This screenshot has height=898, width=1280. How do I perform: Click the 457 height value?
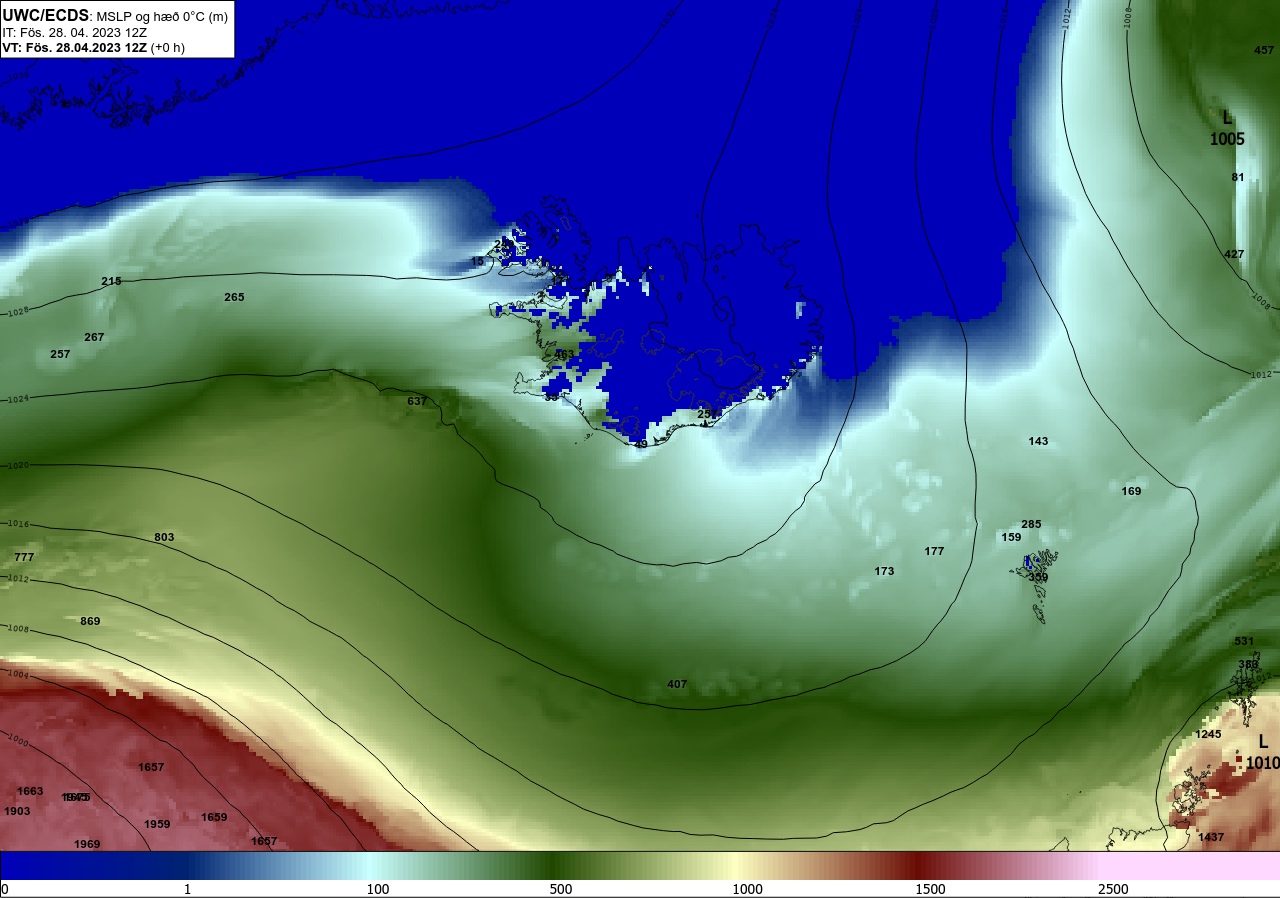[x=1264, y=50]
